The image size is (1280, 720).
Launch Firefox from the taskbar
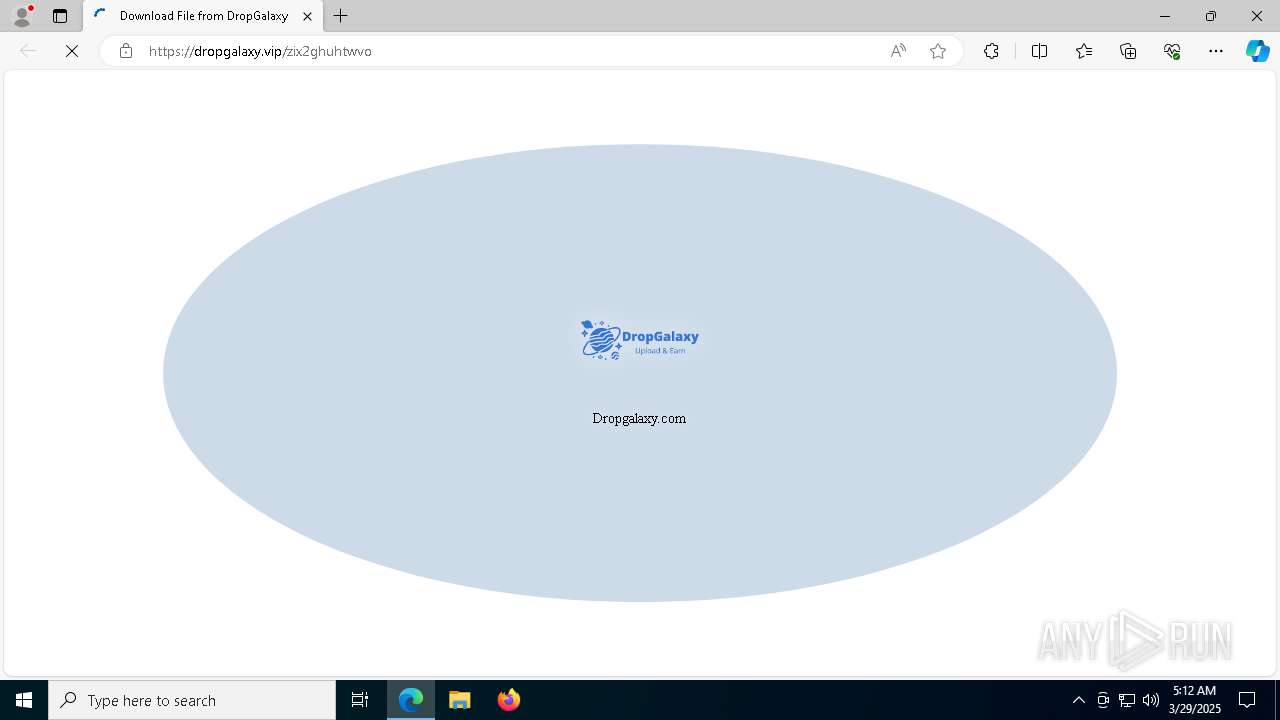(508, 700)
